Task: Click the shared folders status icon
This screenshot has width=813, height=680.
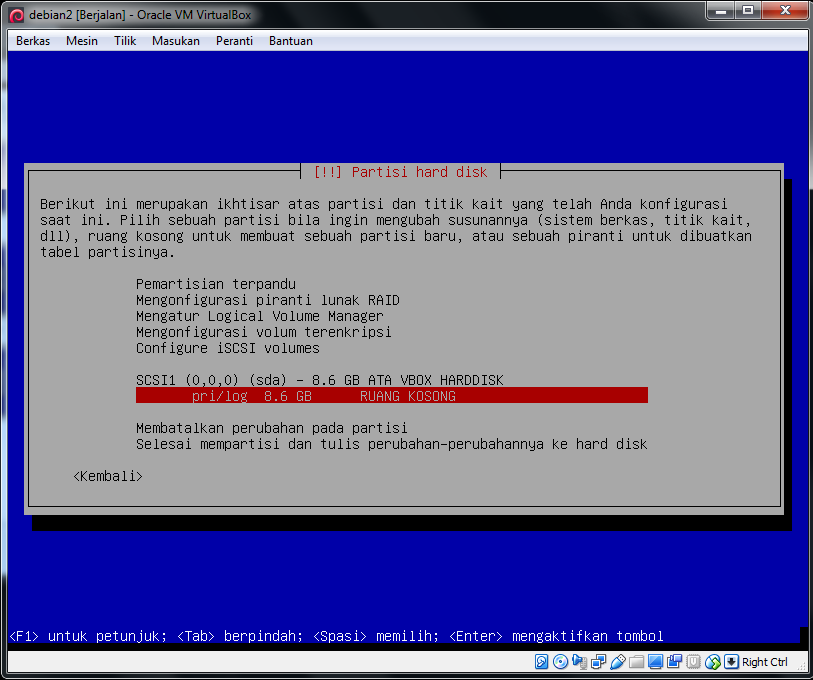Action: click(x=637, y=661)
